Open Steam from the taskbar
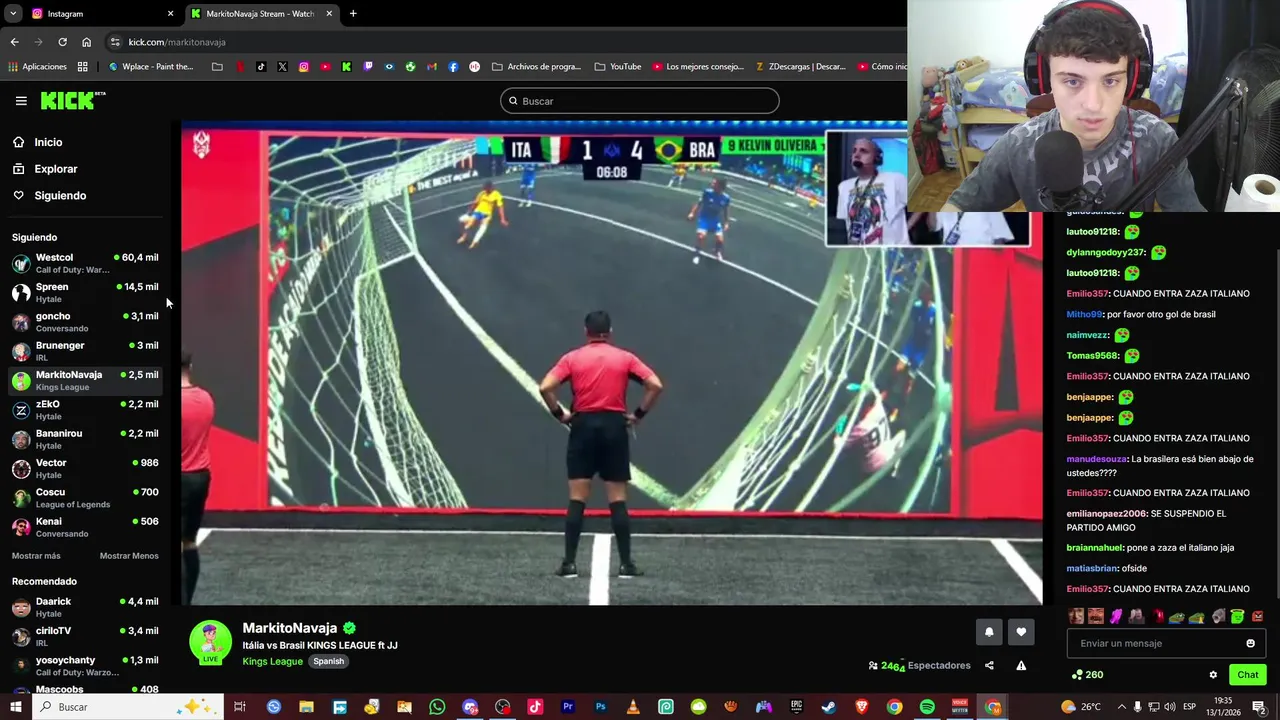The image size is (1280, 720). pos(829,707)
